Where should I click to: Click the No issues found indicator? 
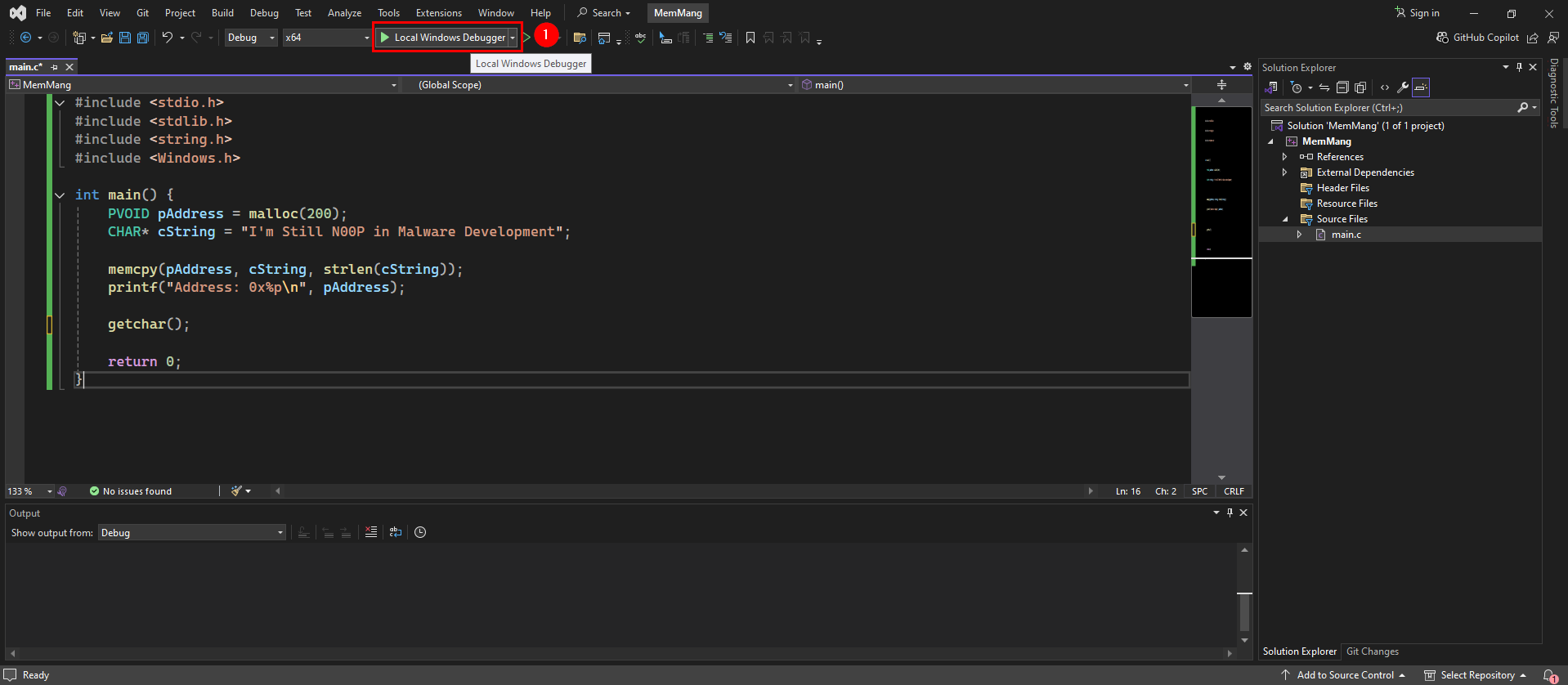pos(131,491)
